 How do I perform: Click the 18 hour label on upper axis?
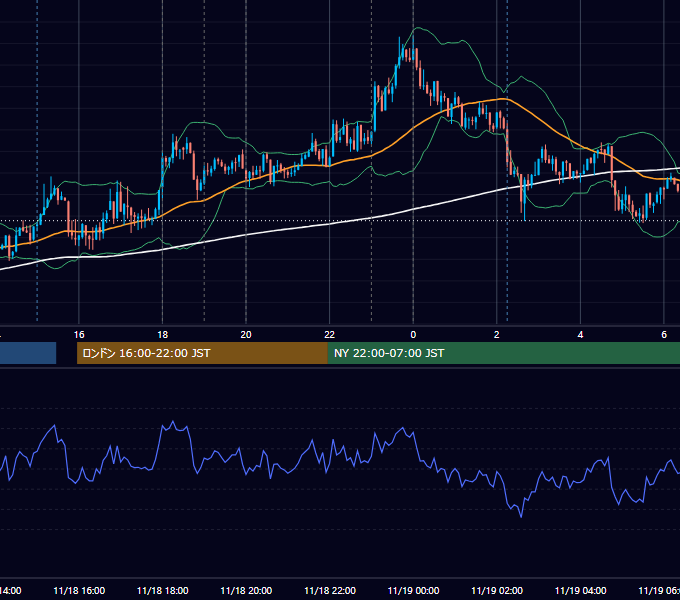click(162, 335)
